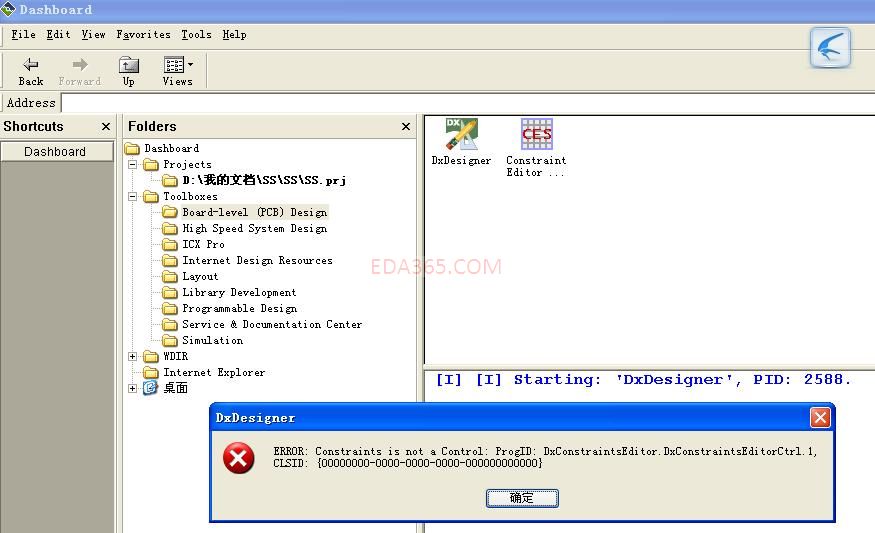This screenshot has height=533, width=875.
Task: Click folder icon beside WDIR
Action: point(151,357)
